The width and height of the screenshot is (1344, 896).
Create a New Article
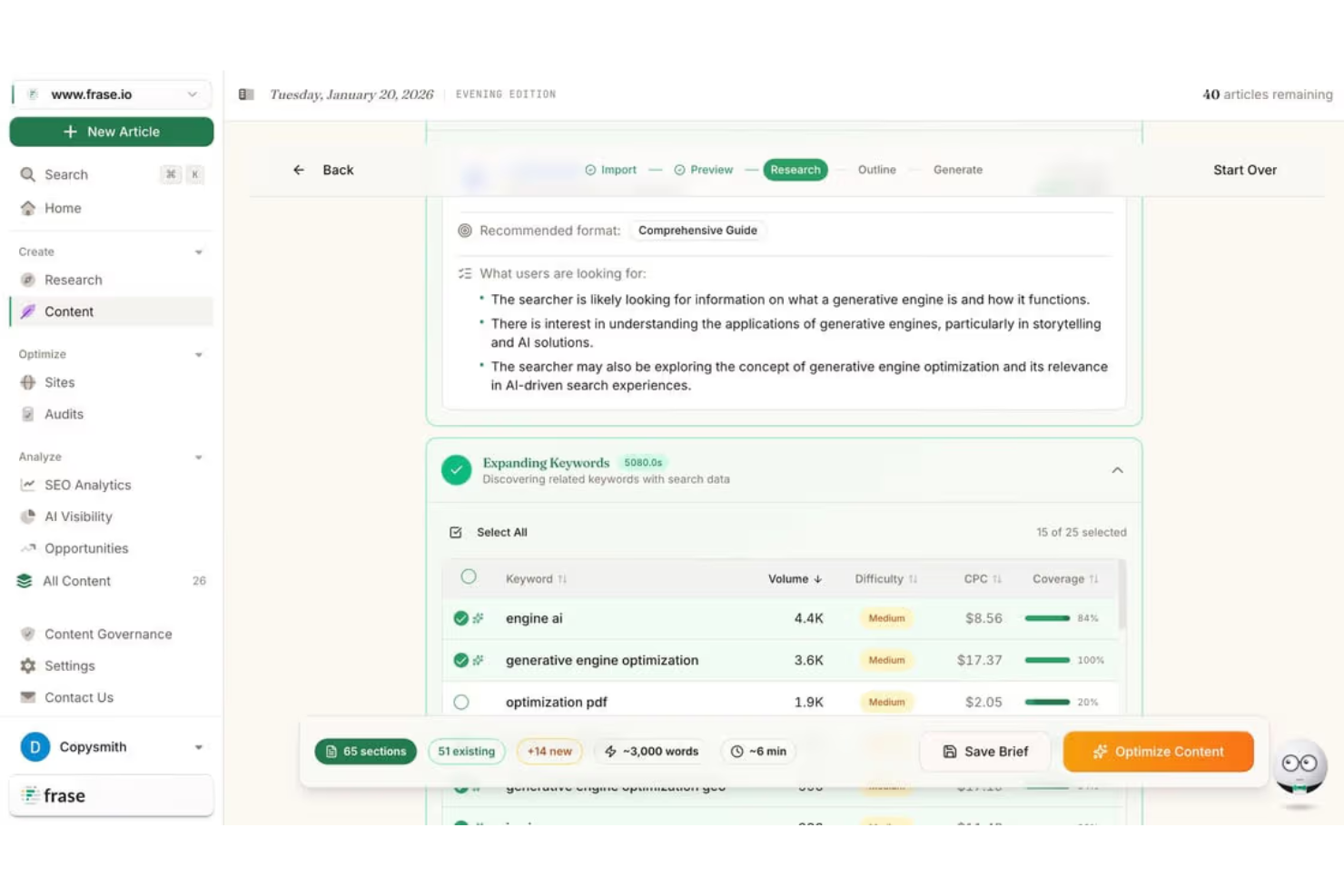[111, 131]
